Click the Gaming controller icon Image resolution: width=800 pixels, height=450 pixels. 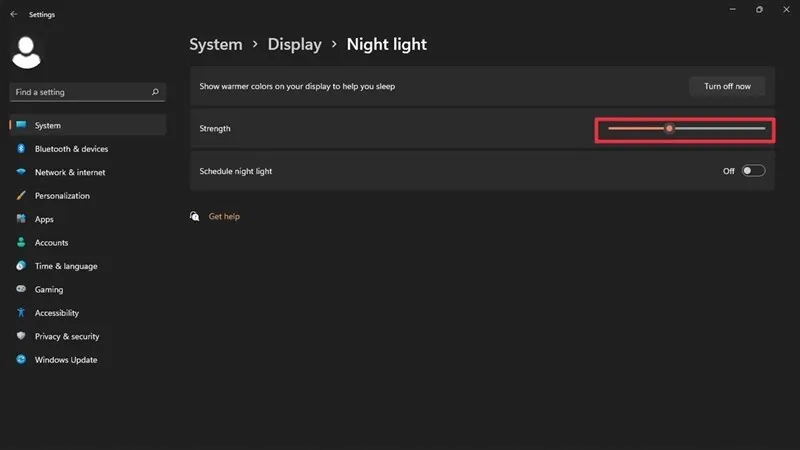tap(21, 289)
